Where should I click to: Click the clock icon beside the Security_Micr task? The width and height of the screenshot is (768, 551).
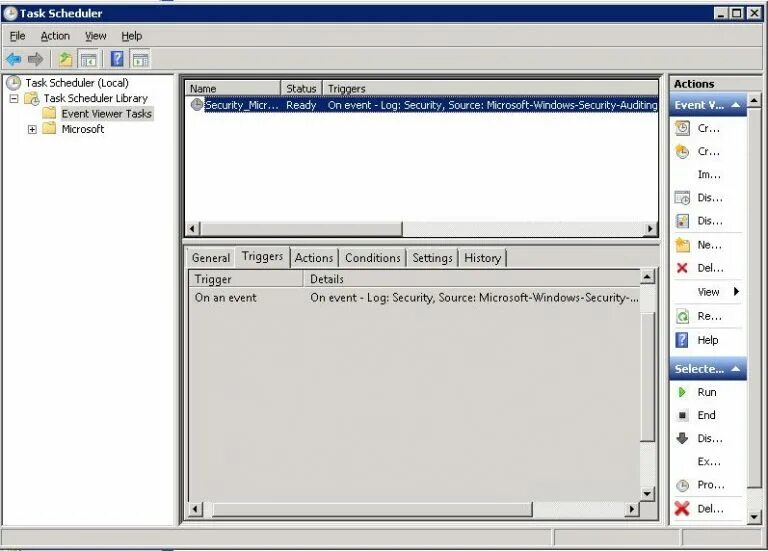pyautogui.click(x=197, y=104)
